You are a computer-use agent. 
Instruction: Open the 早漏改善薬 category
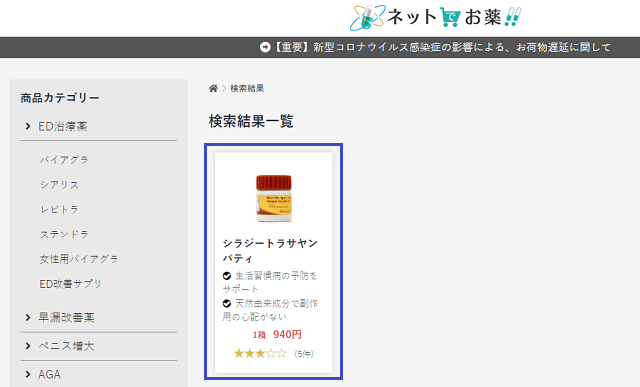point(67,318)
